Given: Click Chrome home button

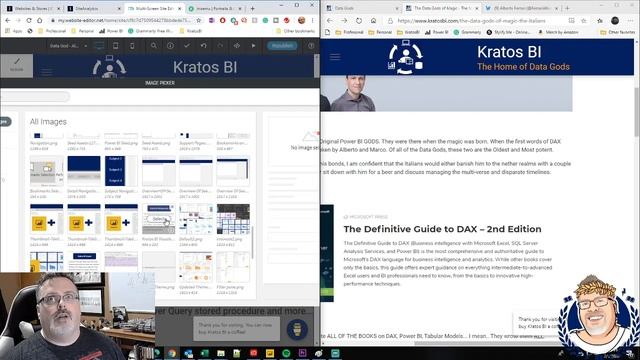Looking at the screenshot, I should coord(39,20).
